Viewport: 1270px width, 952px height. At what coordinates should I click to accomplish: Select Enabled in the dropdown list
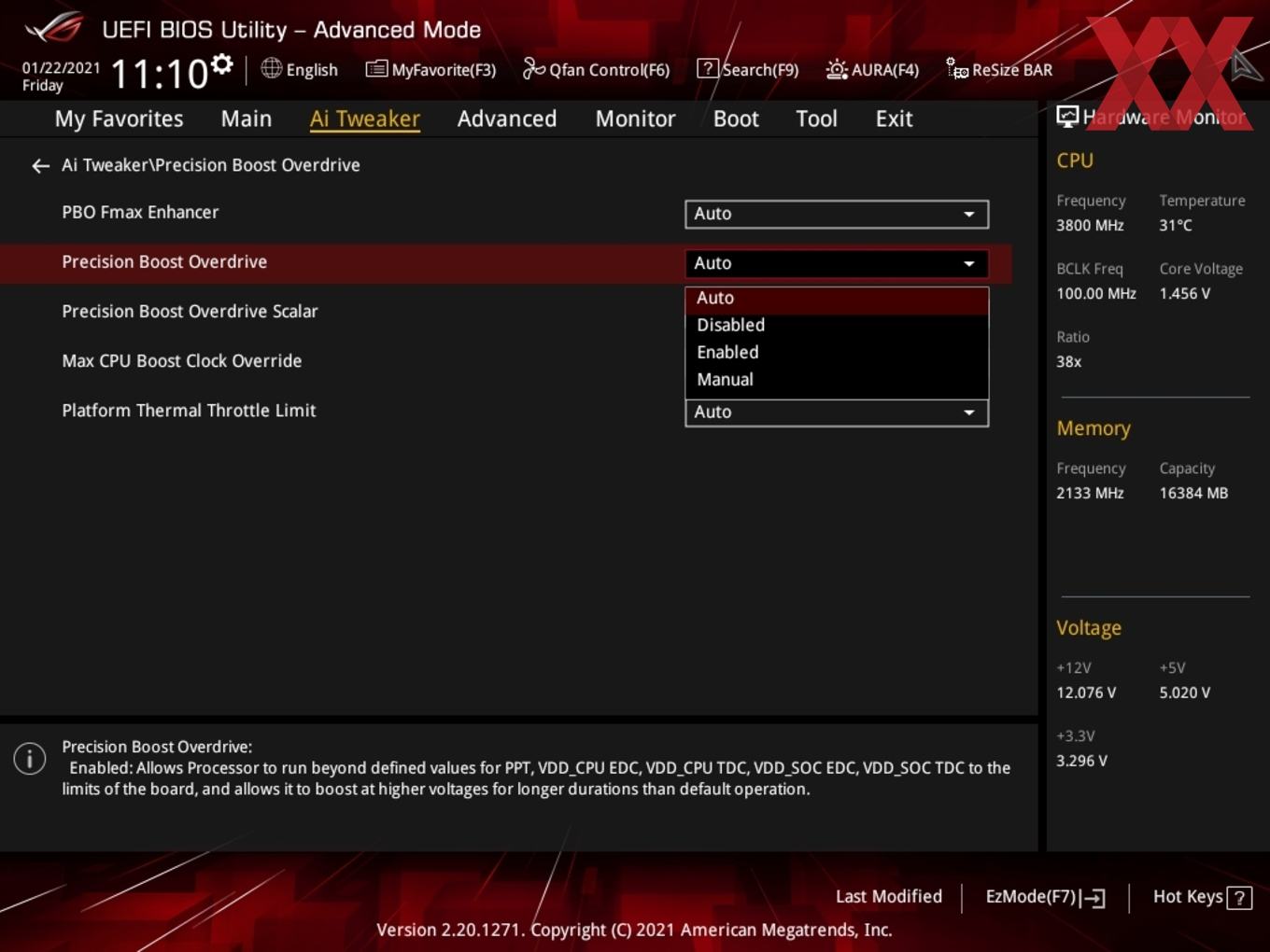(837, 352)
